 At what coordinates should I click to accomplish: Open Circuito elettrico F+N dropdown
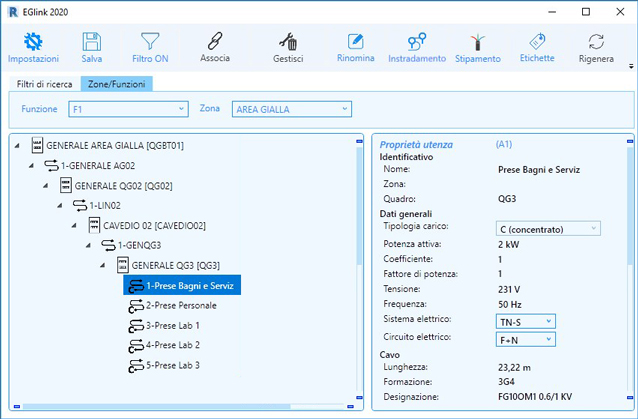(525, 340)
